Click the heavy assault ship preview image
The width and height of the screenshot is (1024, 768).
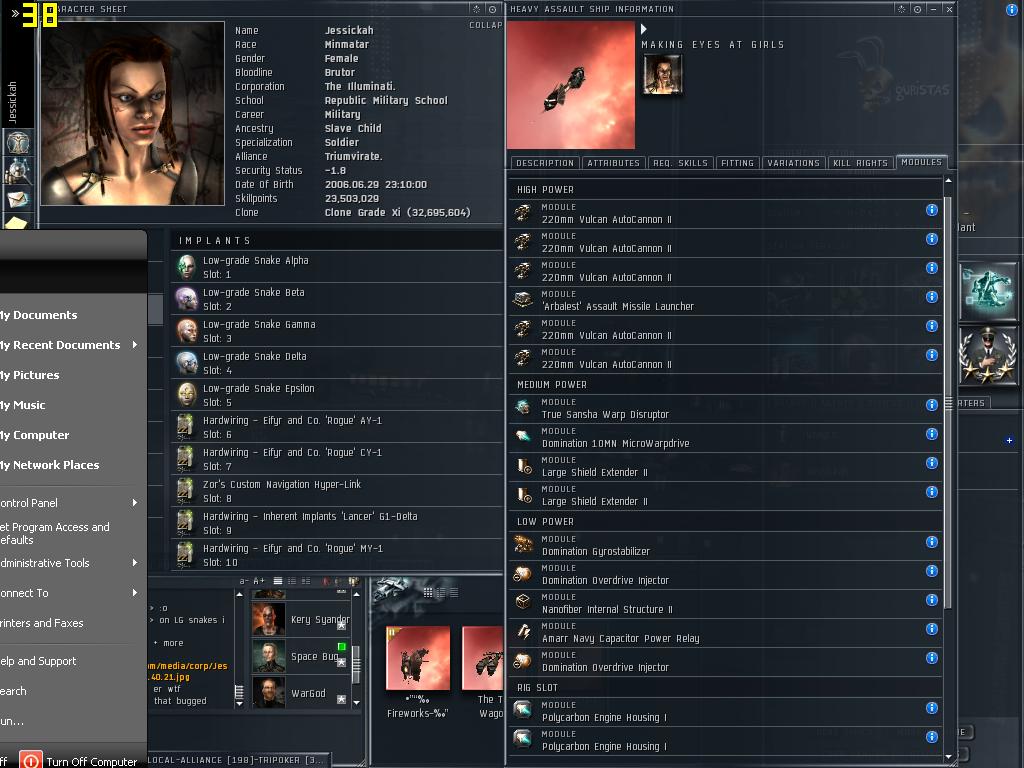tap(571, 85)
